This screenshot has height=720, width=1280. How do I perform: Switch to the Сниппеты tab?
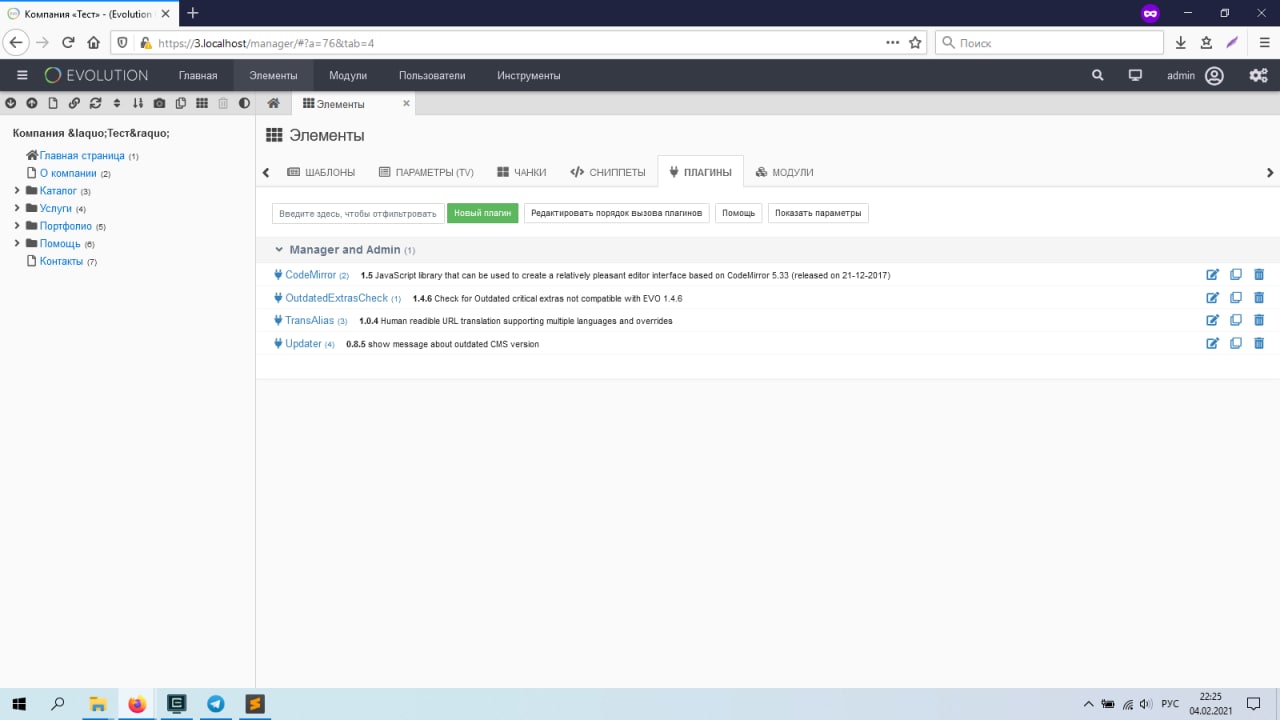click(x=607, y=172)
